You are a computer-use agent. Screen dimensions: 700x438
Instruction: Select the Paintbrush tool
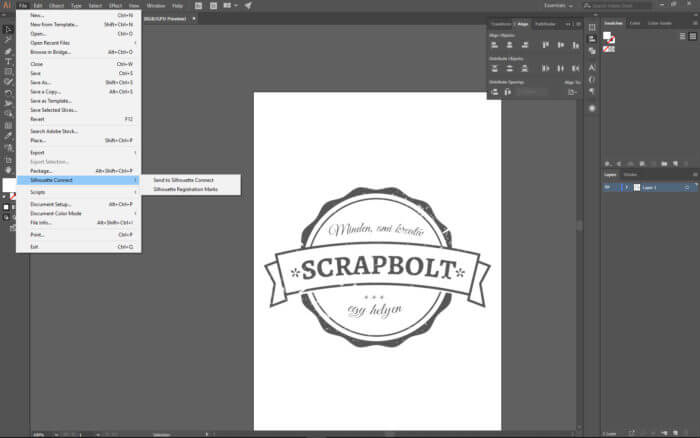(x=8, y=82)
